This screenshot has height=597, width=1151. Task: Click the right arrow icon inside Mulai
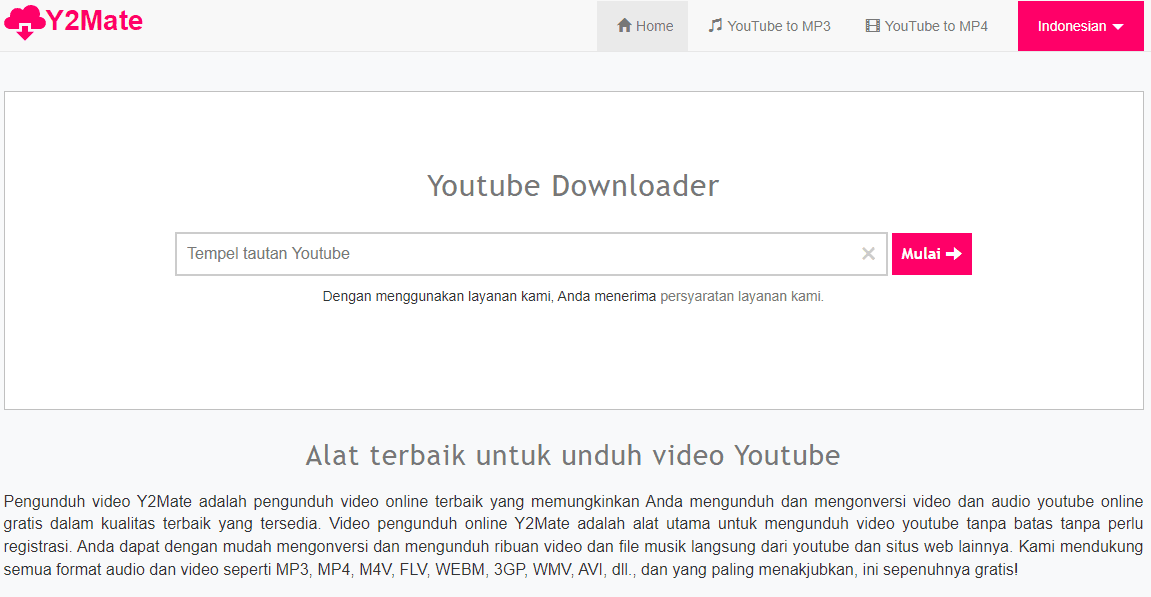(x=954, y=254)
